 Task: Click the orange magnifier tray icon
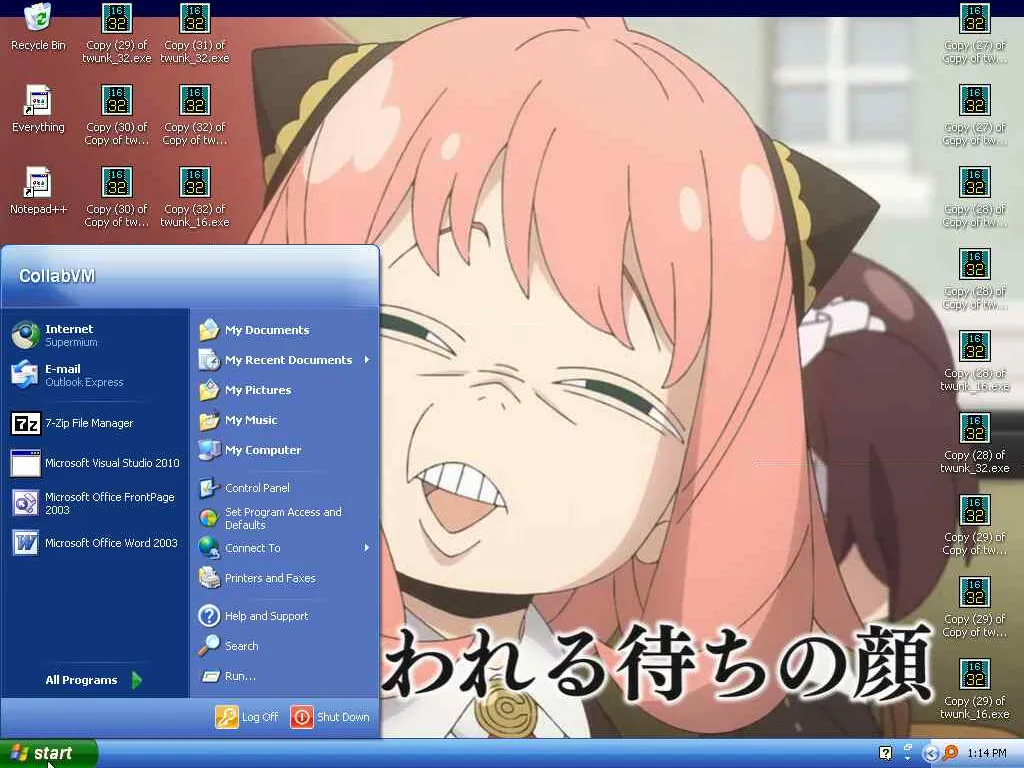[951, 754]
